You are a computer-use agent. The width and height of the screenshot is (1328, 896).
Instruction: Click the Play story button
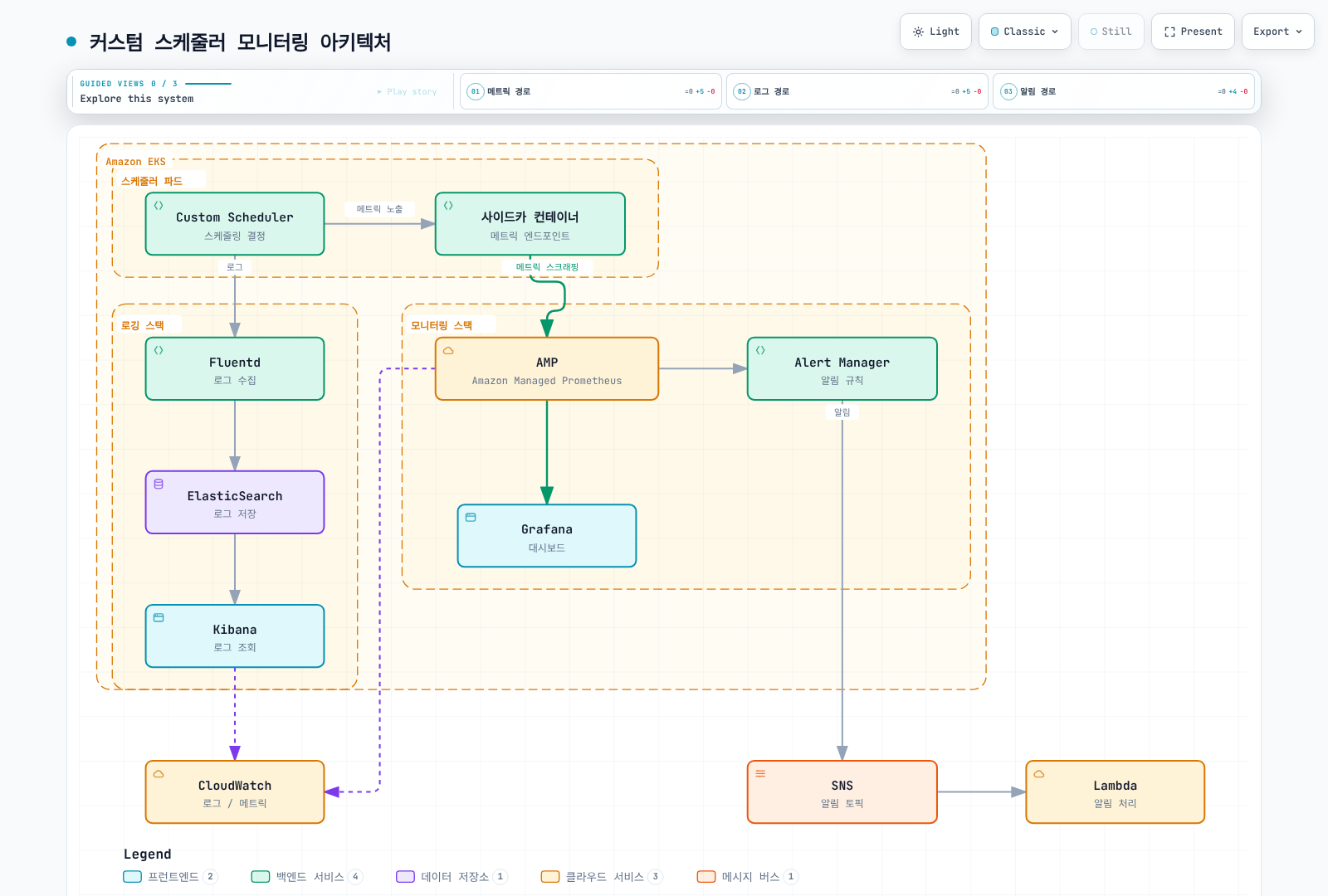(407, 92)
